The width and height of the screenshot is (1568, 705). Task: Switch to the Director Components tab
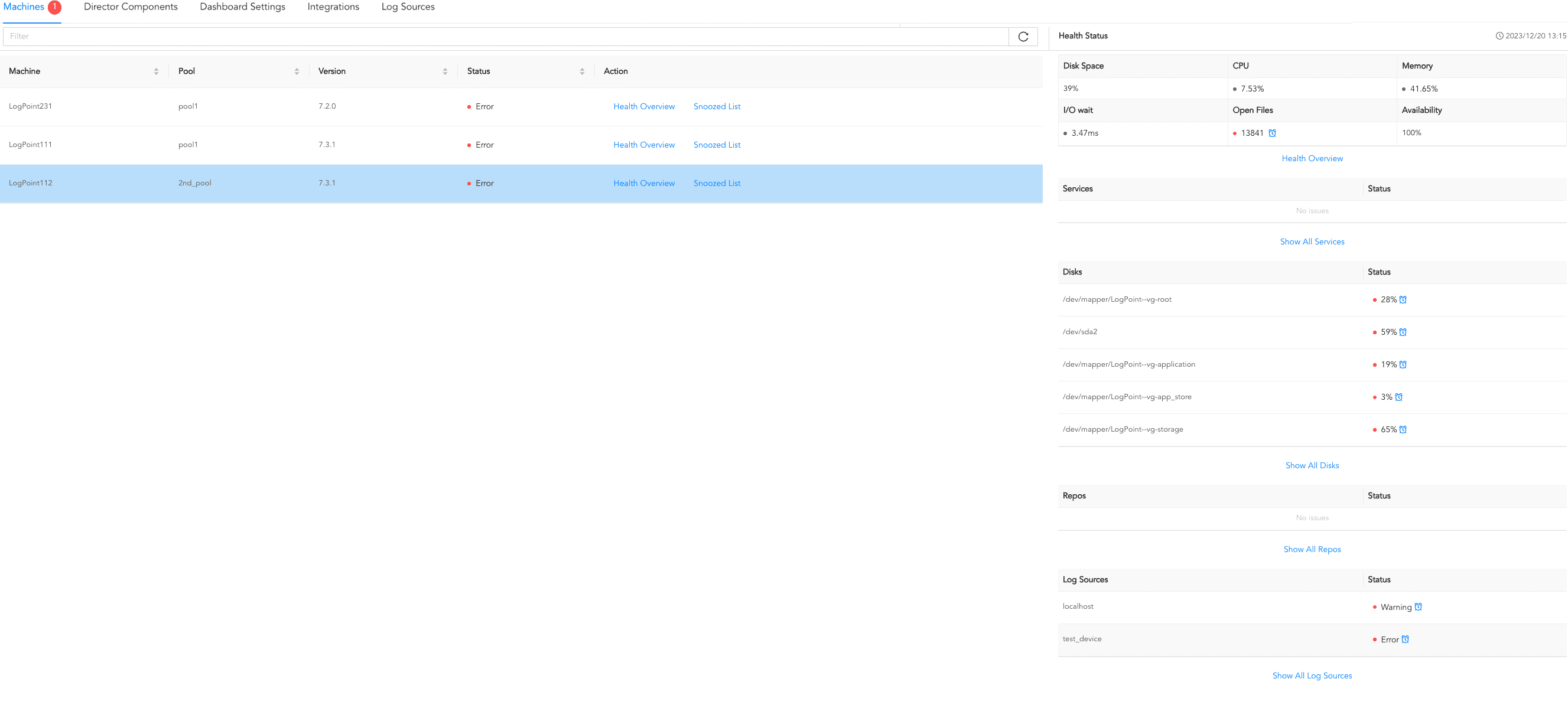pyautogui.click(x=131, y=6)
